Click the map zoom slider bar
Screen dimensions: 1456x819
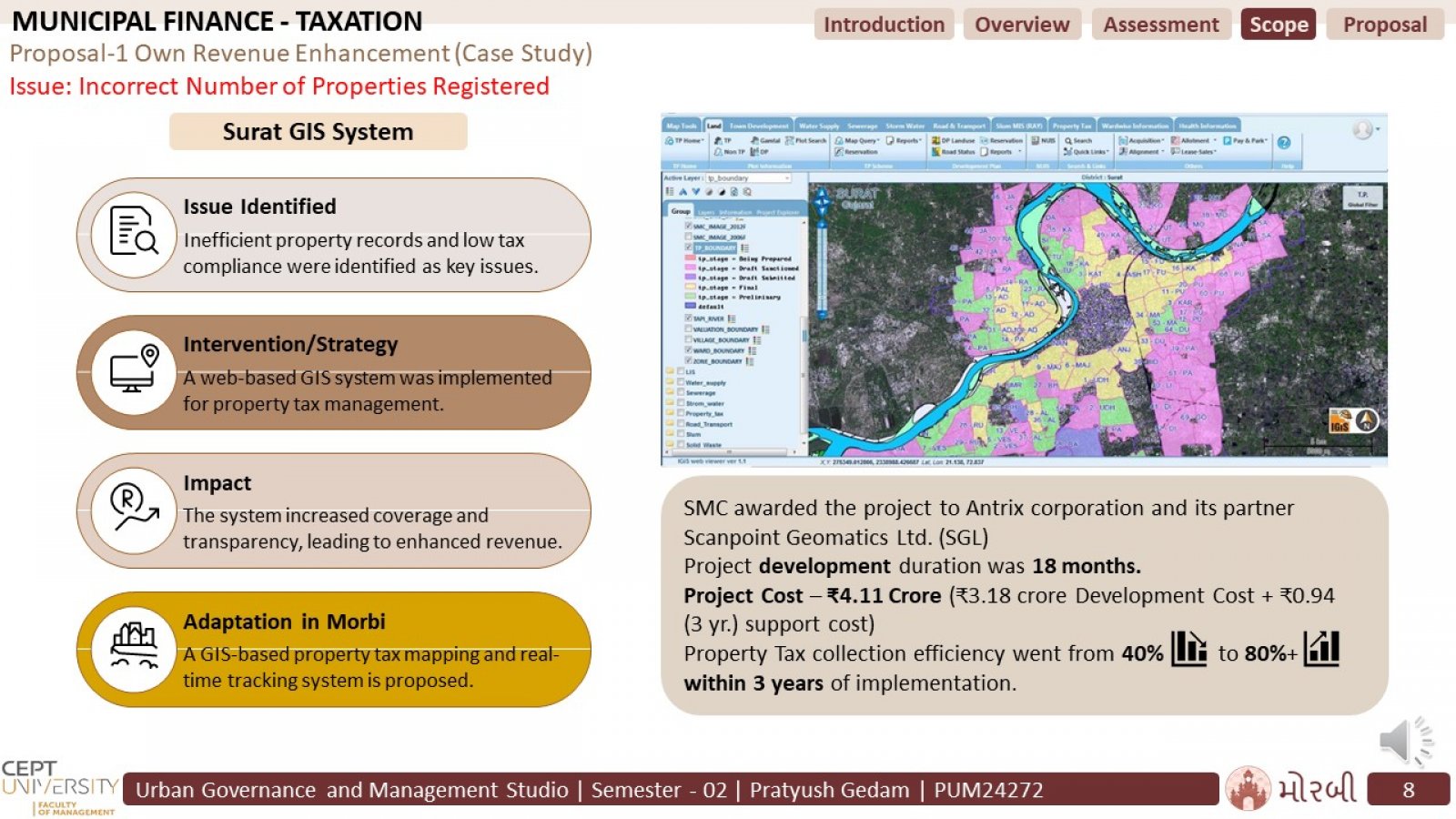tap(823, 268)
